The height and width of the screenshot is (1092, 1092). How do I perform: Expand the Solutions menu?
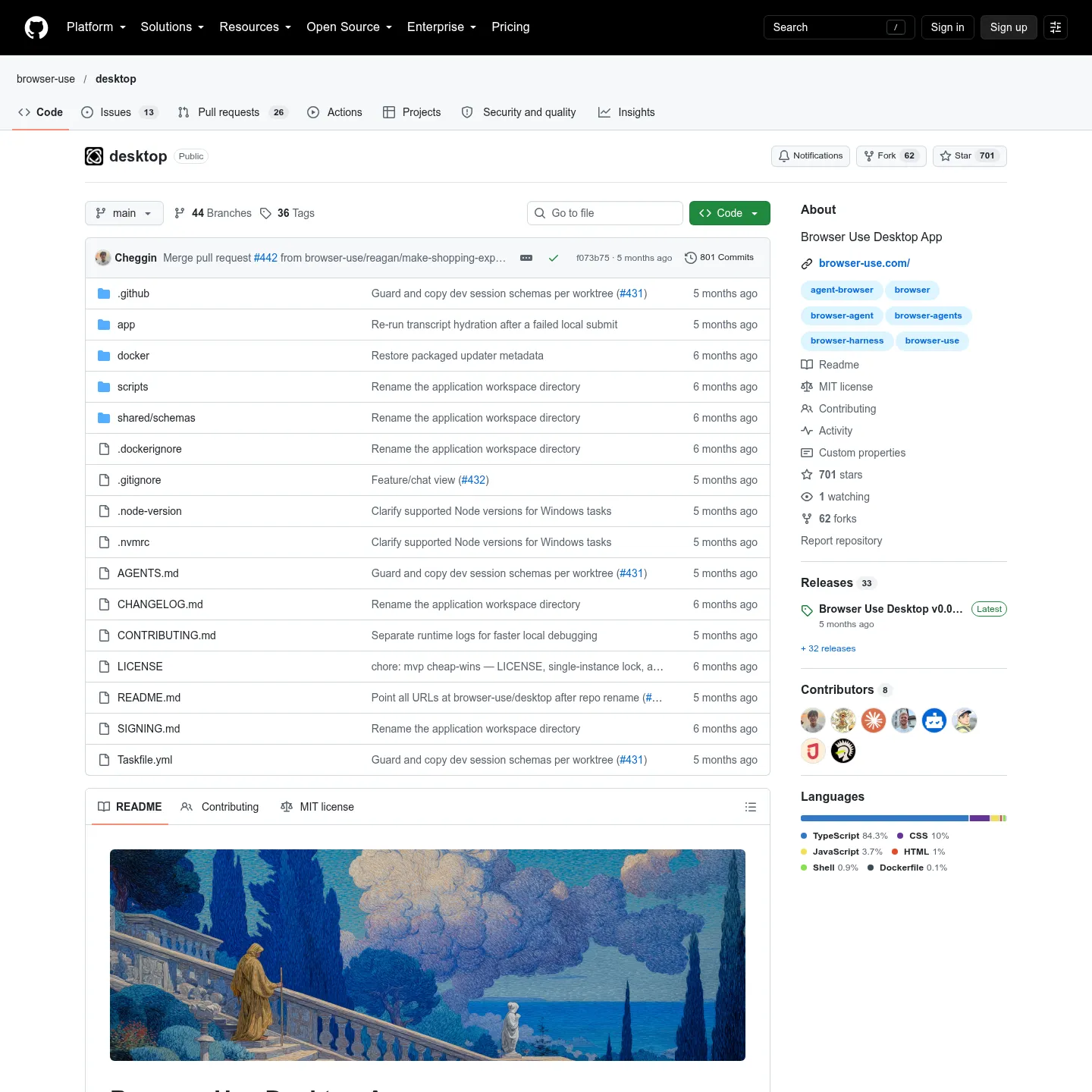[172, 27]
